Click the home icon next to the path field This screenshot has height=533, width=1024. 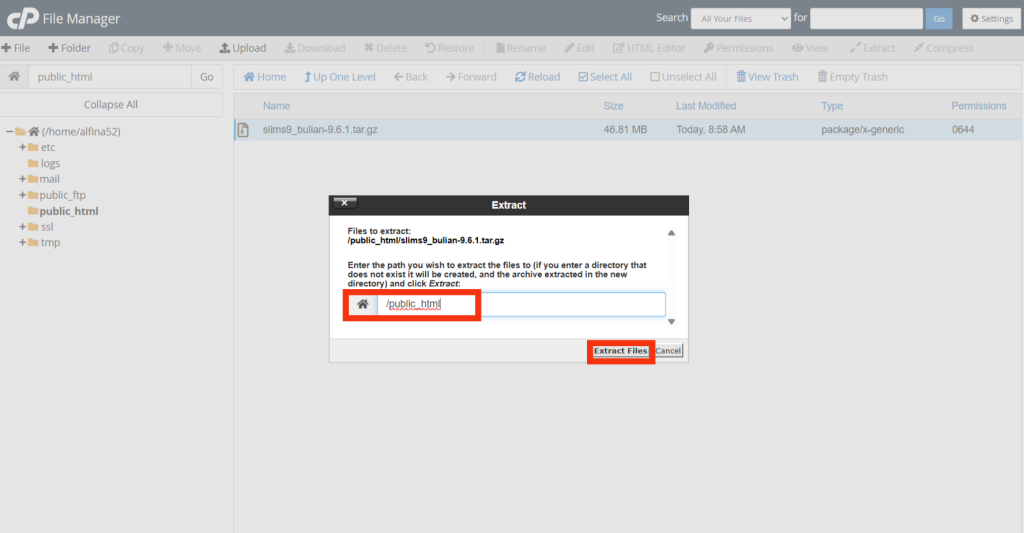14,77
